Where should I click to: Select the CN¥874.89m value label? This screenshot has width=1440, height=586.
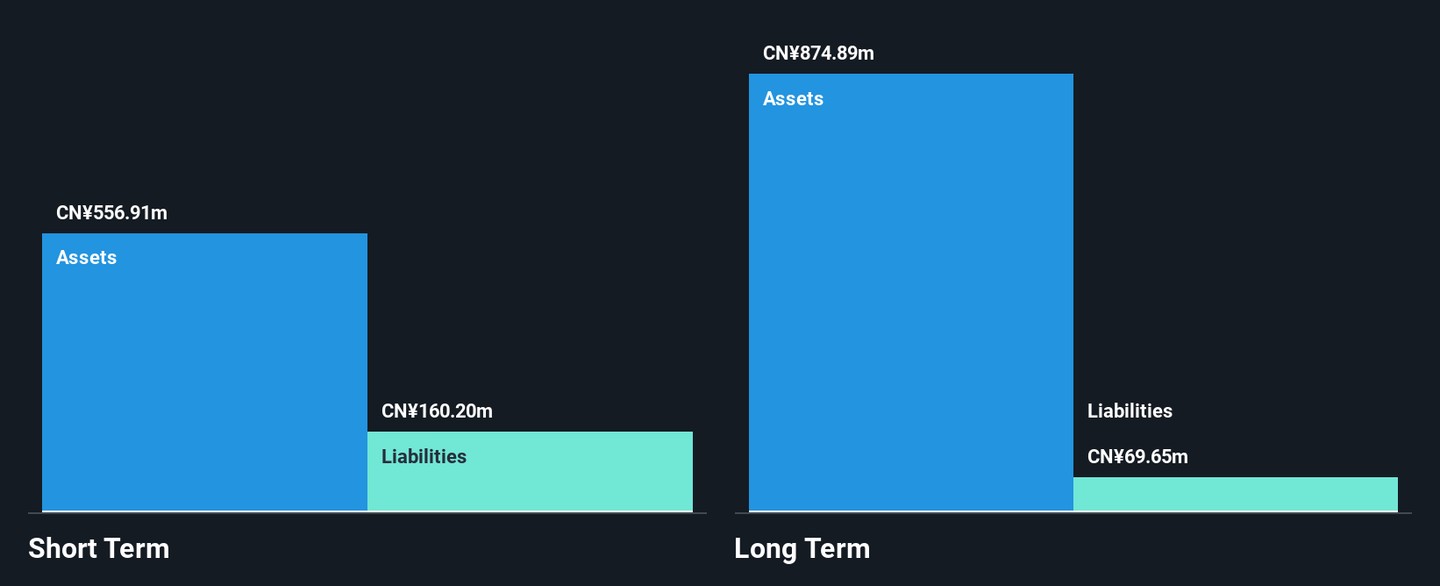click(818, 54)
